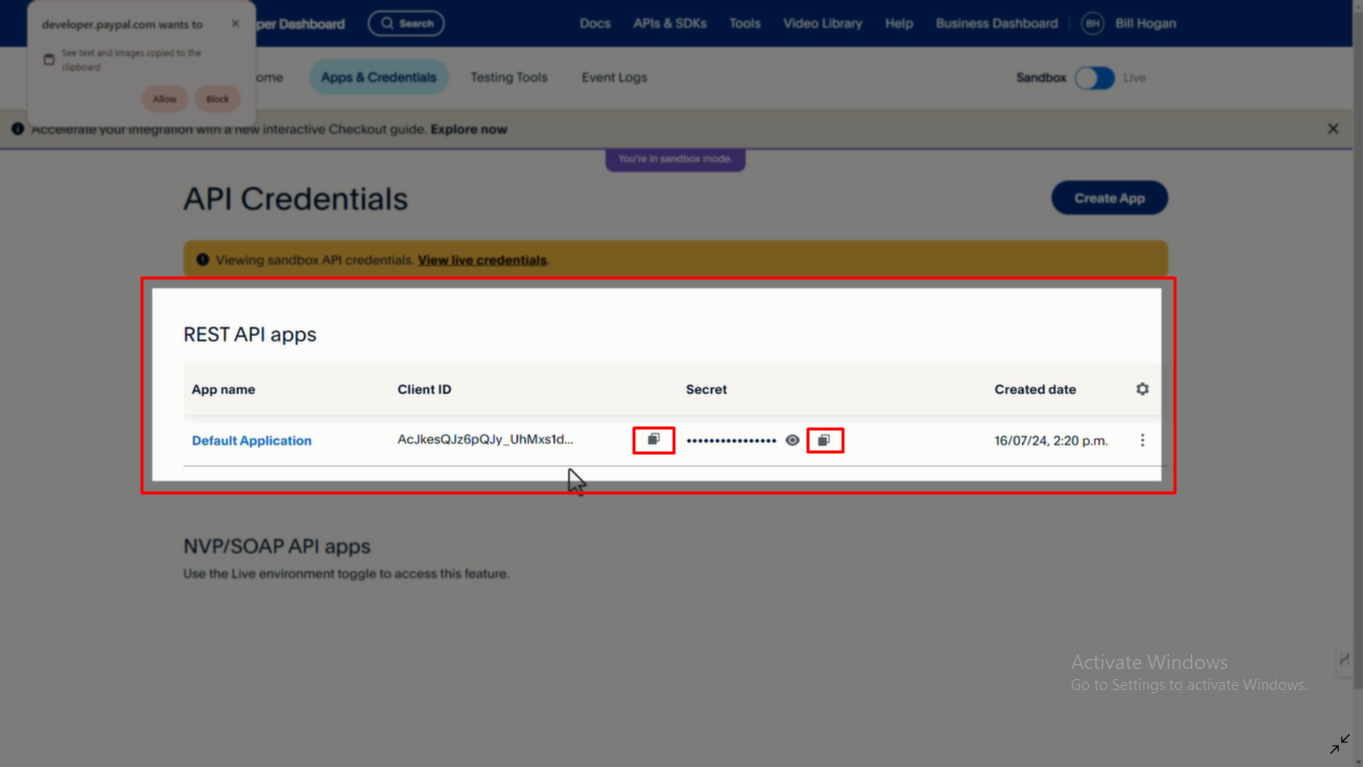Click the NVP/SOAP API apps heading
Viewport: 1363px width, 767px height.
coord(277,546)
